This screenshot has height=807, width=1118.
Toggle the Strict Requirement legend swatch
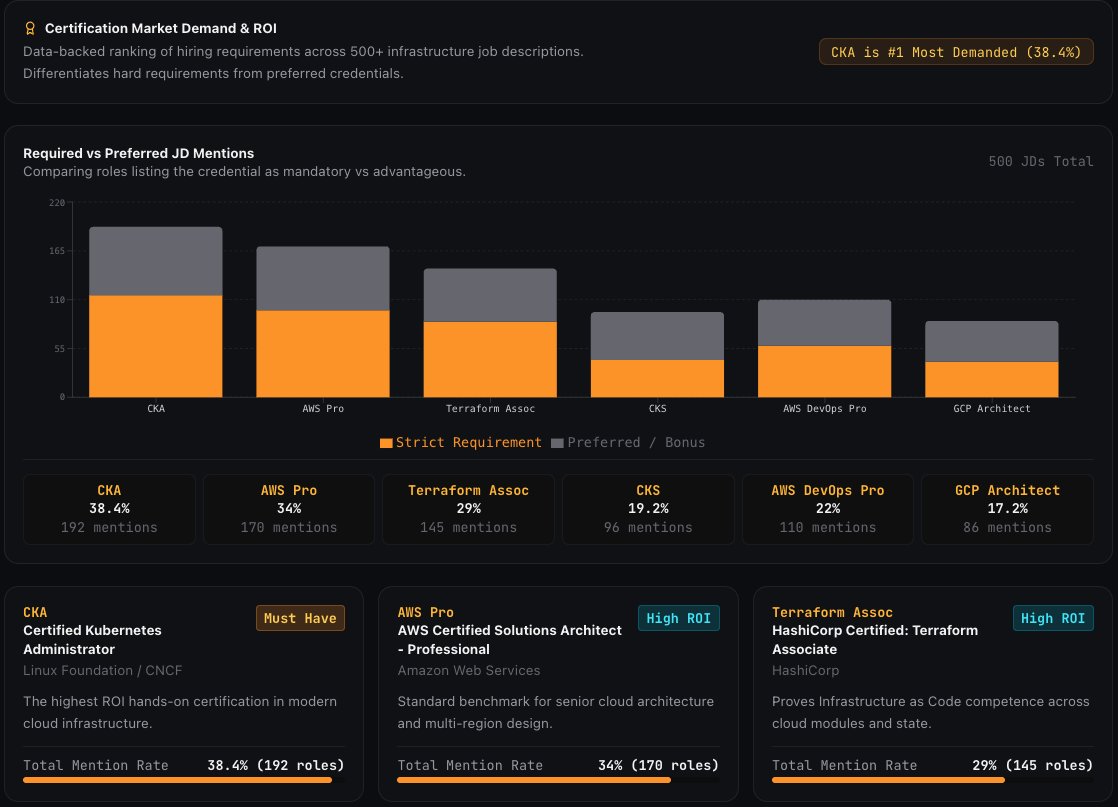point(386,443)
